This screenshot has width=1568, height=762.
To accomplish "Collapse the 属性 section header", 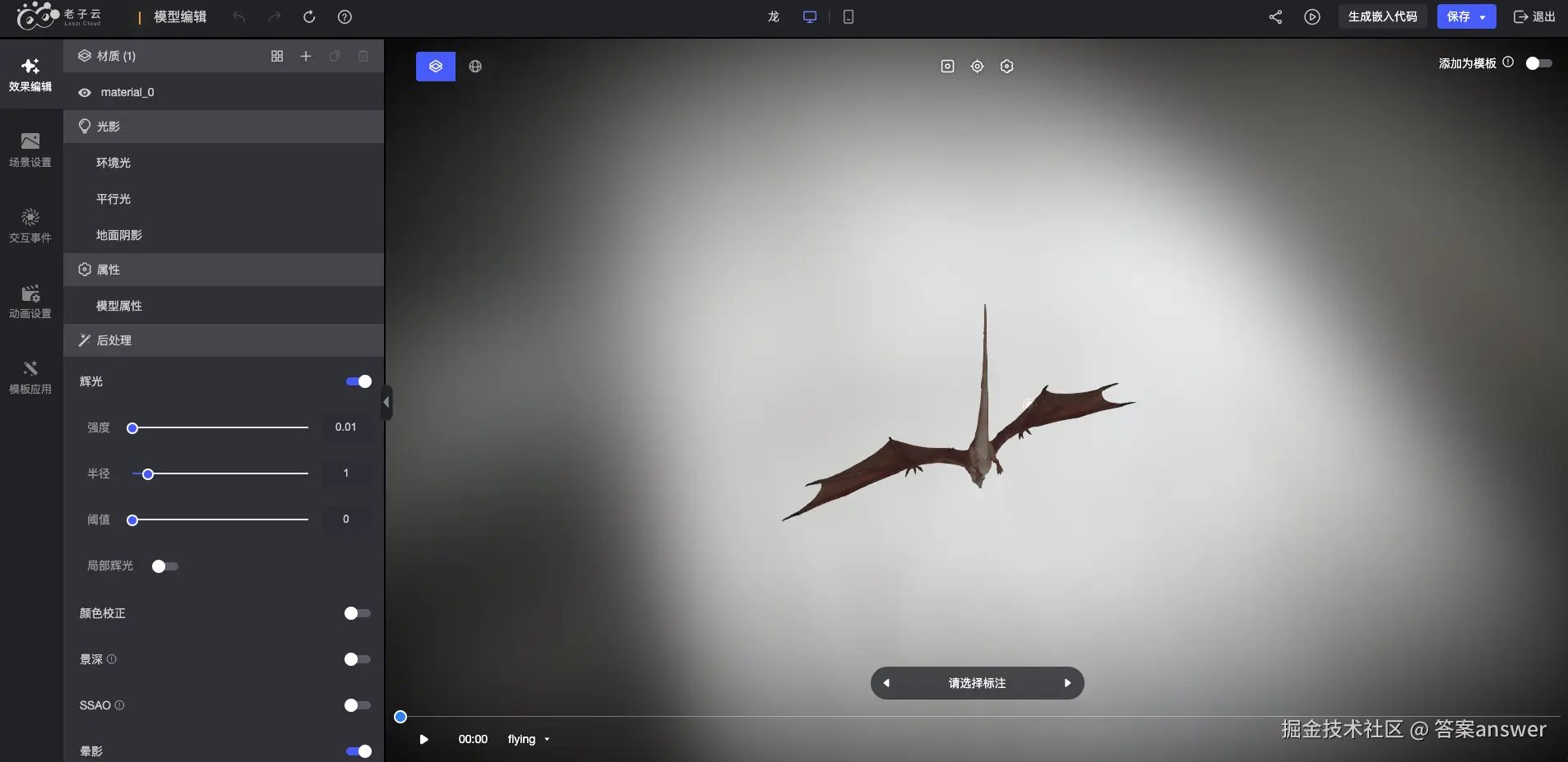I will tap(224, 270).
